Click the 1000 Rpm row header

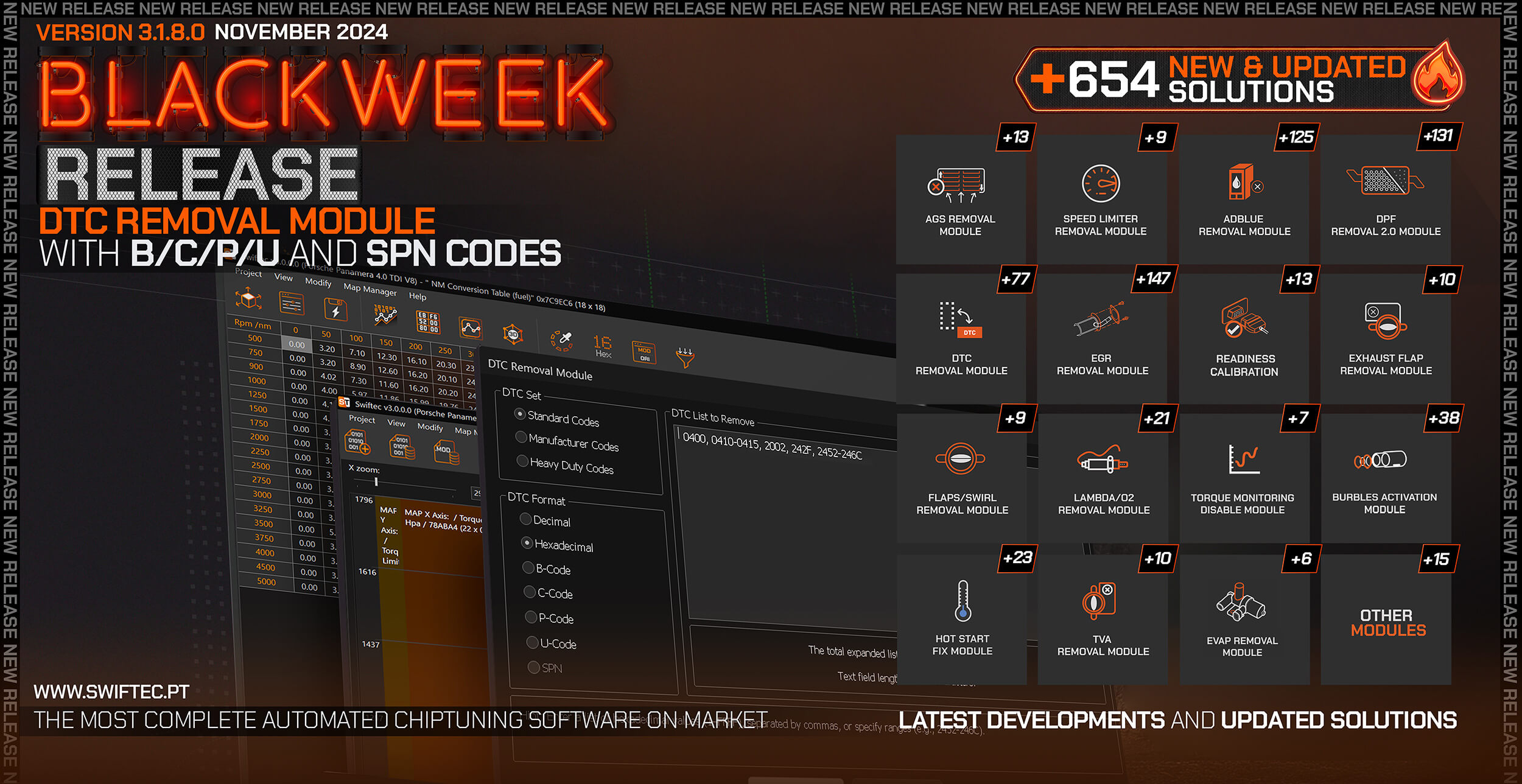click(x=256, y=380)
